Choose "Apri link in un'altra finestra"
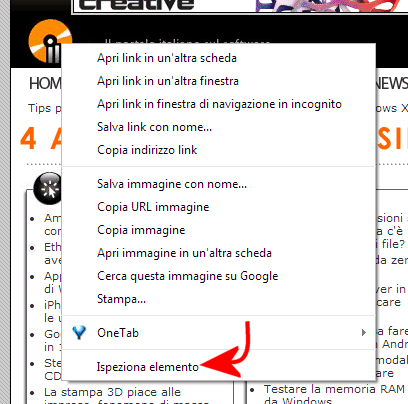 [219, 81]
